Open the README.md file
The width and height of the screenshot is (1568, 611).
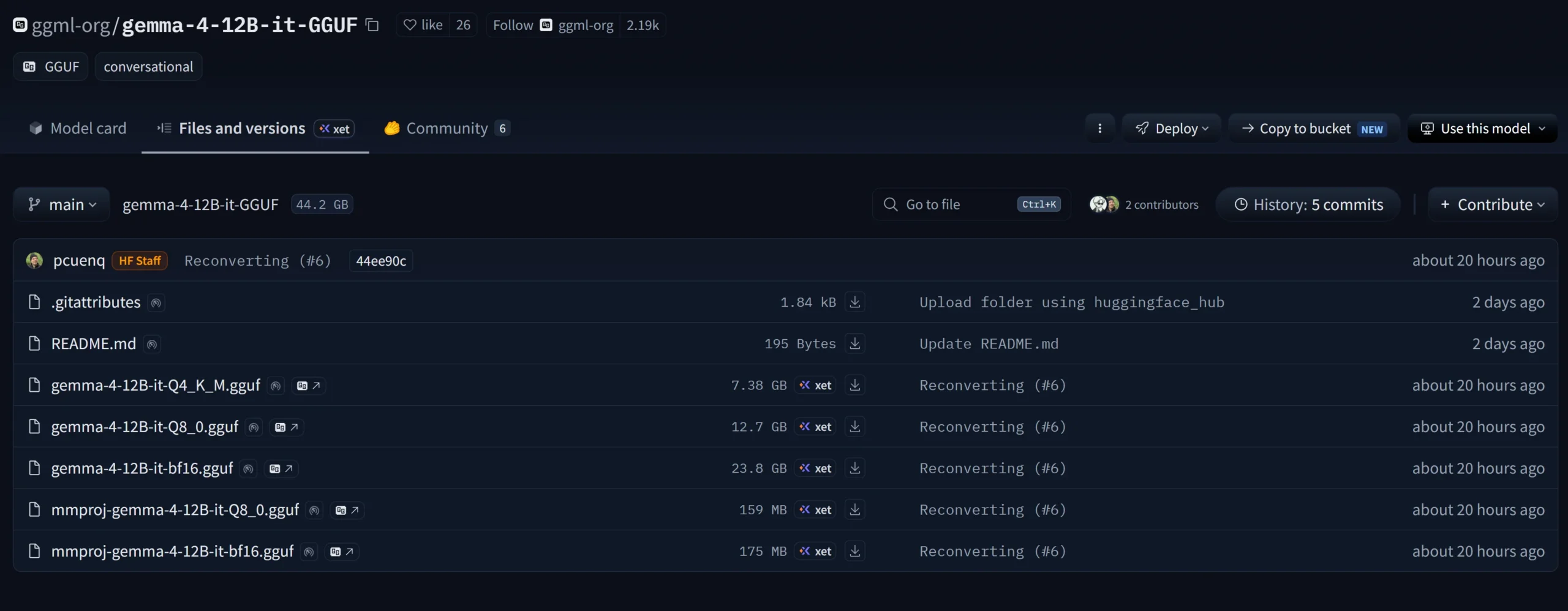click(94, 344)
